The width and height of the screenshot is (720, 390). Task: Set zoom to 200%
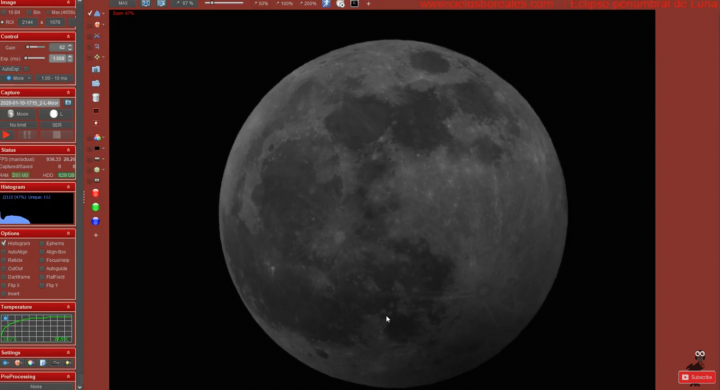(308, 4)
